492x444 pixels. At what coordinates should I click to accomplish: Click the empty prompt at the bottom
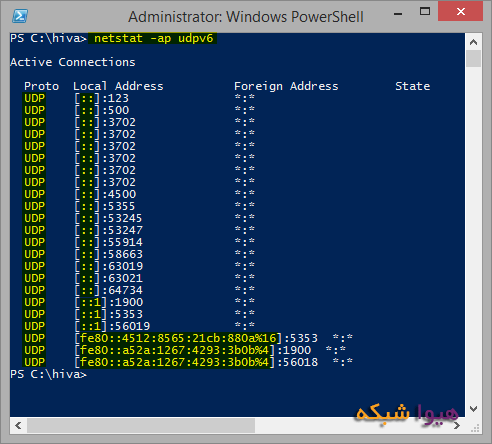click(48, 374)
